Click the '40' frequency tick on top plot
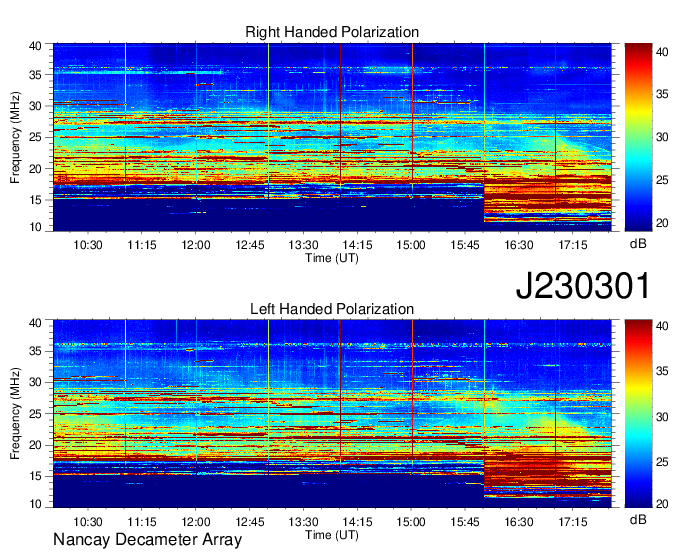The width and height of the screenshot is (680, 552). [x=36, y=46]
